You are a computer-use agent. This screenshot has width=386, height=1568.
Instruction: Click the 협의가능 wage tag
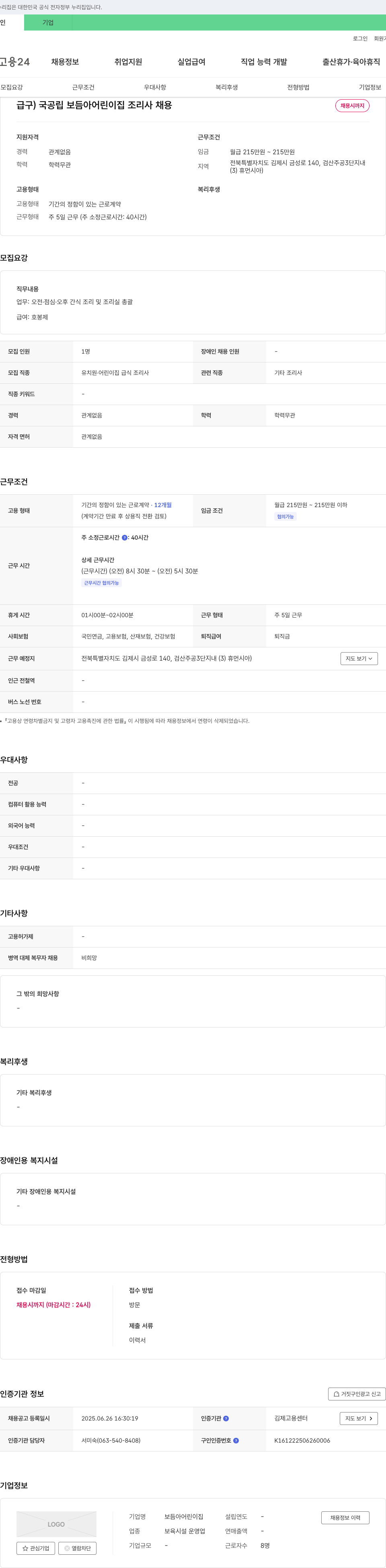(285, 517)
